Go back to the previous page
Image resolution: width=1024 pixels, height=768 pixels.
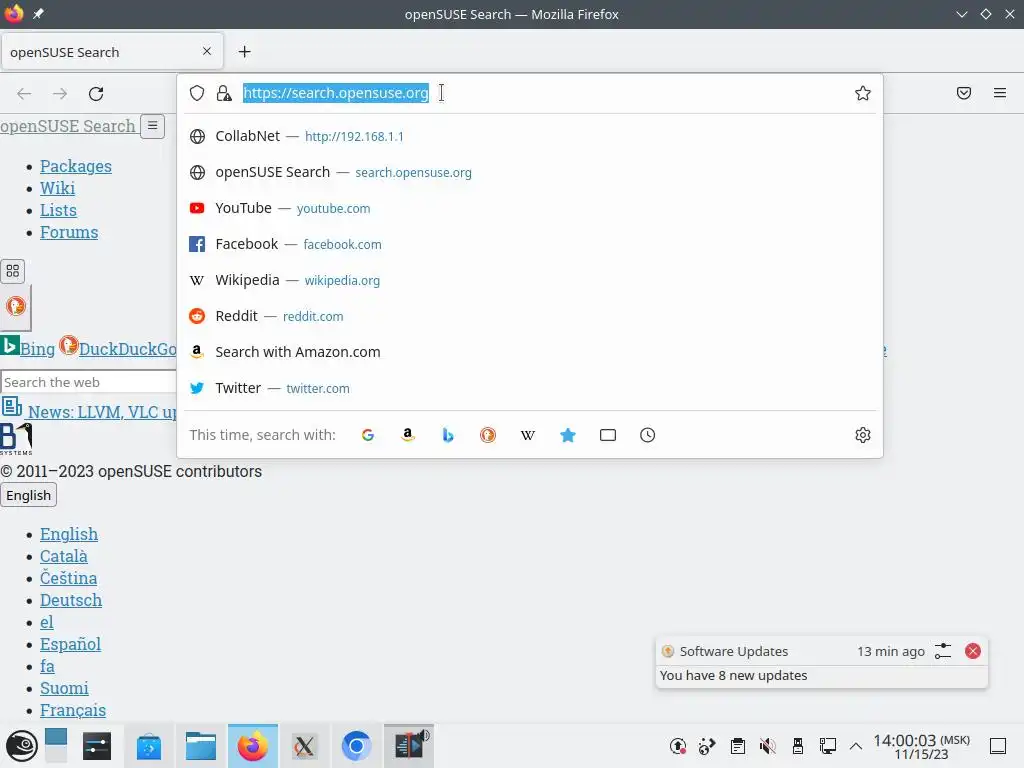coord(24,93)
